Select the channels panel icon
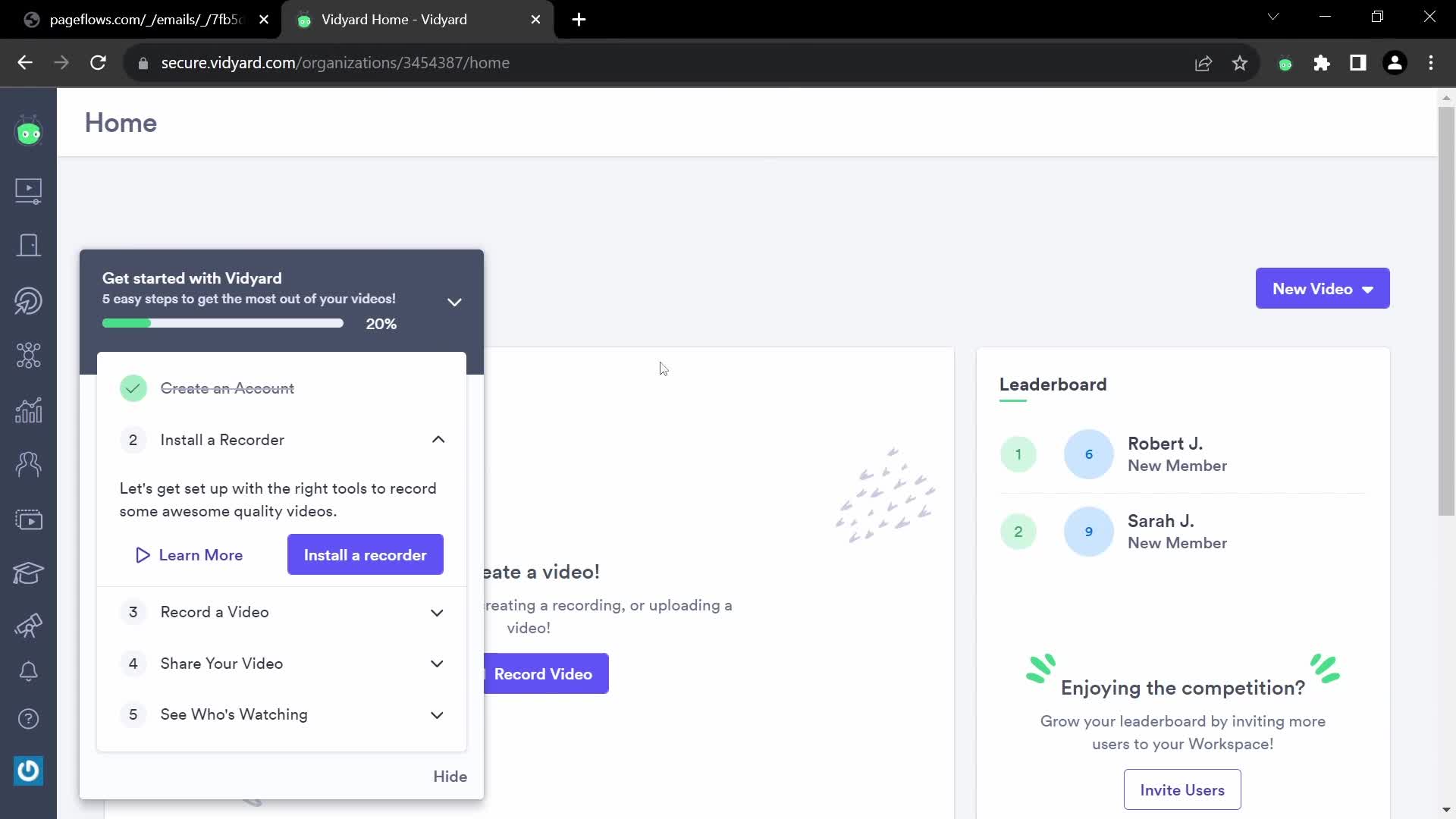The image size is (1456, 819). point(27,520)
